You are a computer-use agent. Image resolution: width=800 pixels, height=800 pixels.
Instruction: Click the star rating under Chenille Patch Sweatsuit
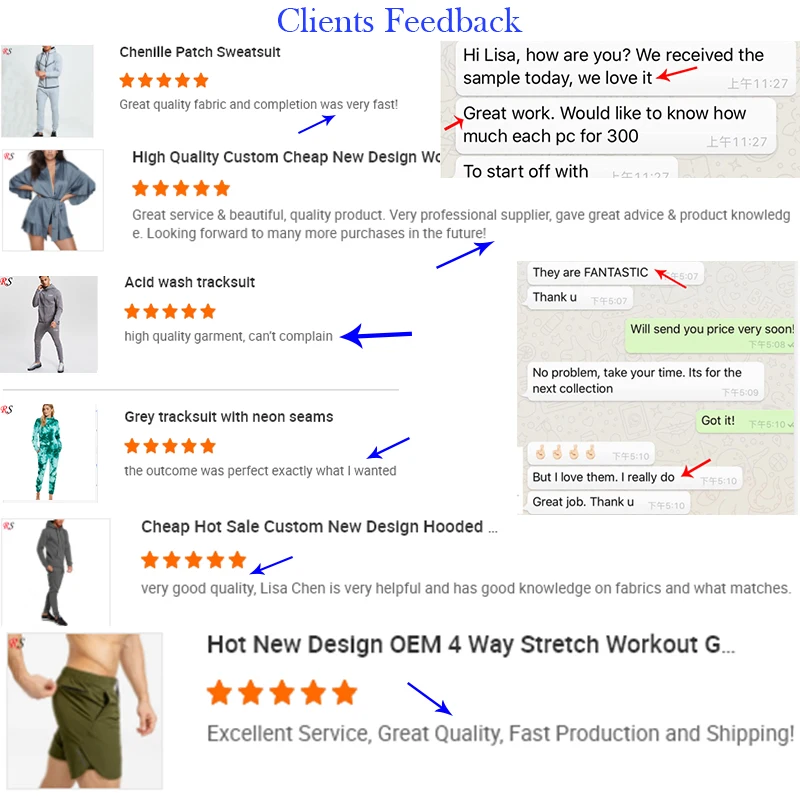point(164,80)
